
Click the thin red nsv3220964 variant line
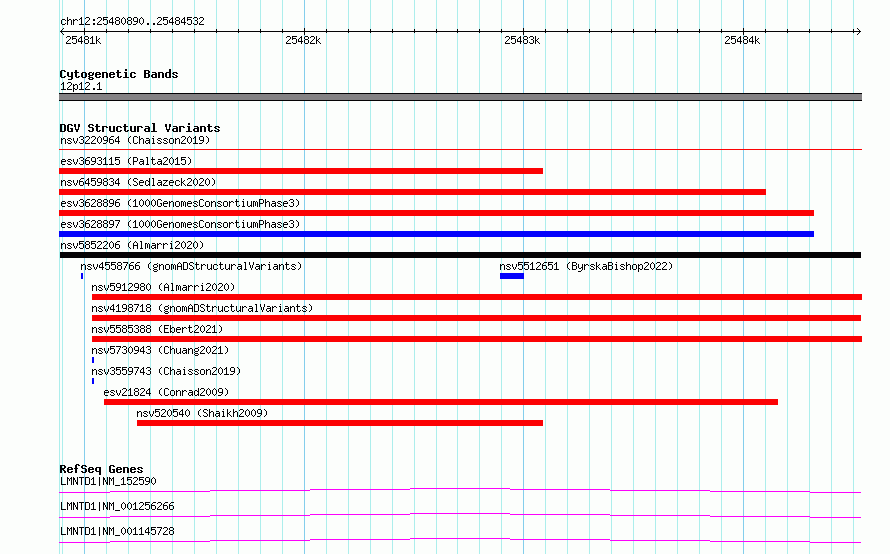460,149
